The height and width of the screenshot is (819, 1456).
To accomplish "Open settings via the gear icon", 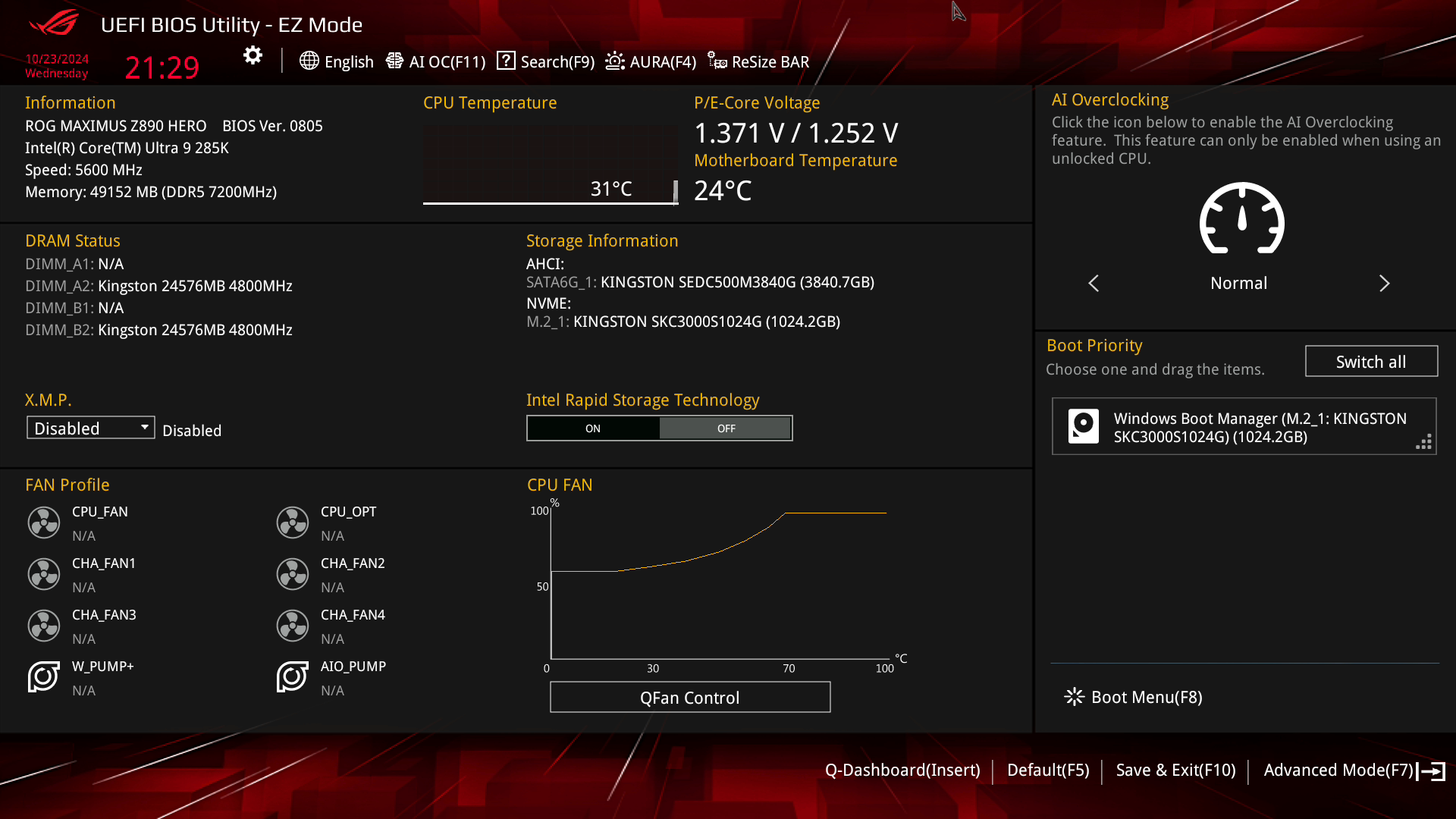I will point(253,55).
